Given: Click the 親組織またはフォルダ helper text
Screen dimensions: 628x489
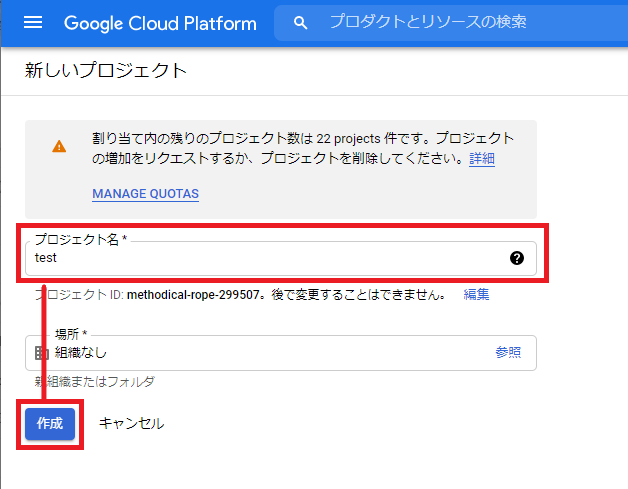Looking at the screenshot, I should tap(95, 382).
